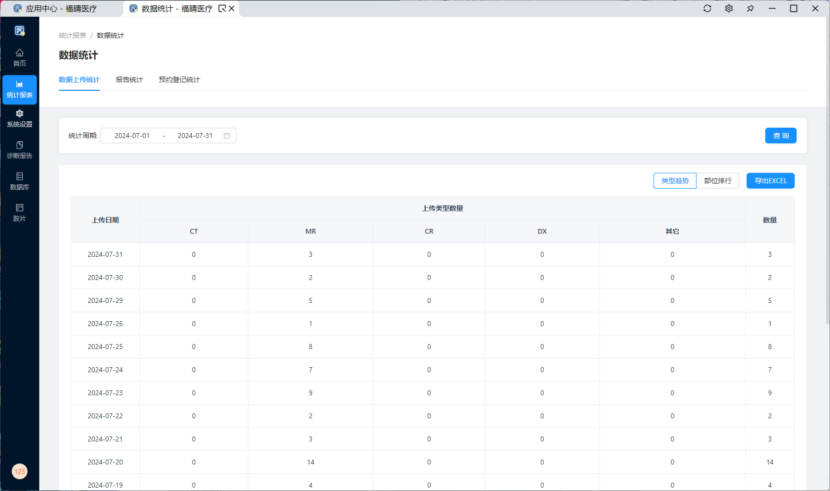
Task: Click the orange user avatar badge
Action: pos(19,471)
